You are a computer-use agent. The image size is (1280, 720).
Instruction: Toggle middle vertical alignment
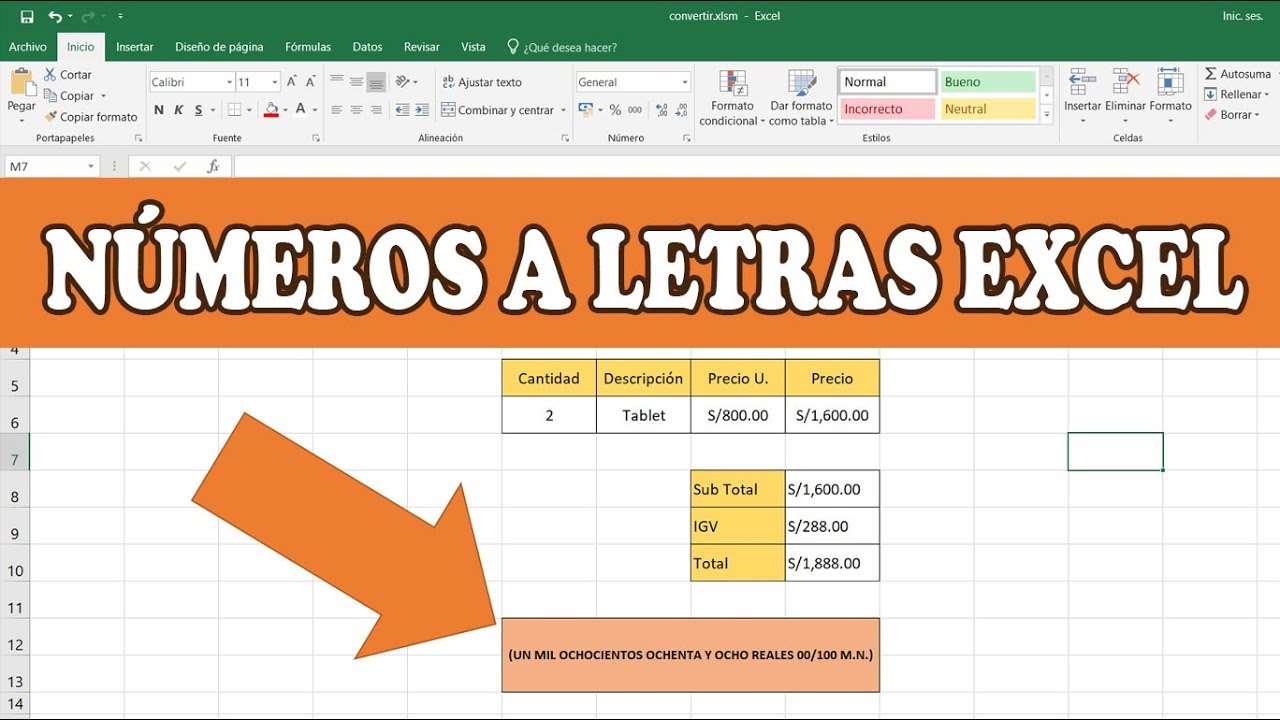pyautogui.click(x=357, y=82)
